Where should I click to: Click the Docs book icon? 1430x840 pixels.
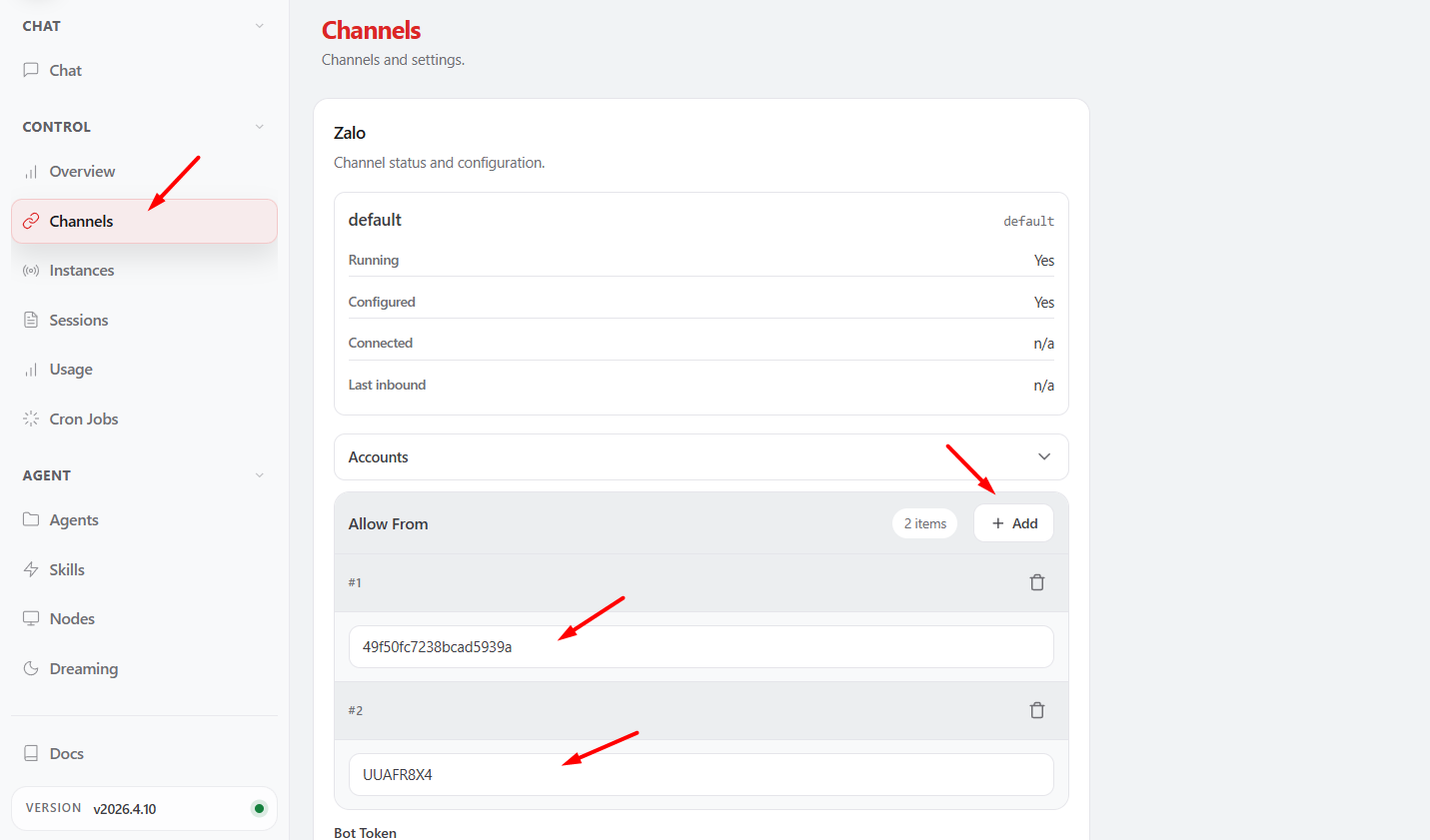31,753
